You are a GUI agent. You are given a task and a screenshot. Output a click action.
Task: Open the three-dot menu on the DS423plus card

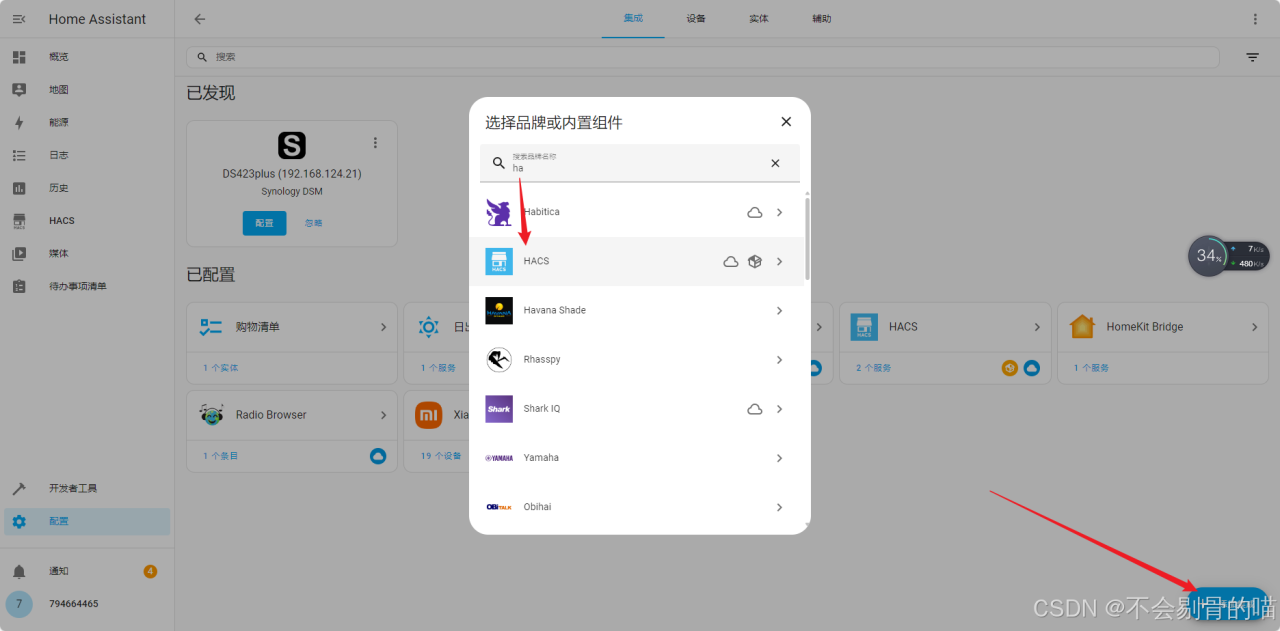[375, 142]
